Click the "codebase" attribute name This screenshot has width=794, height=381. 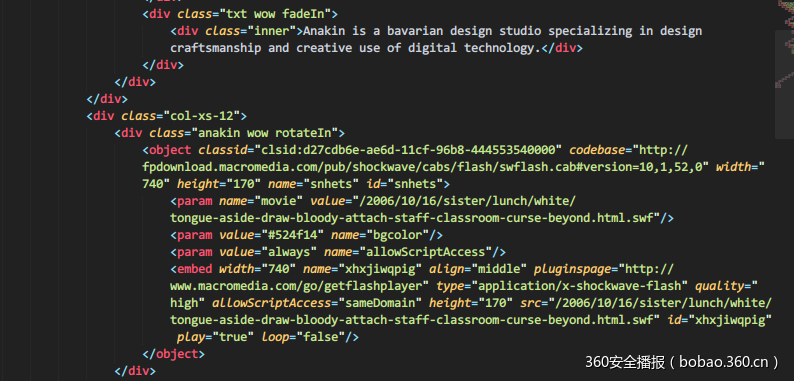tap(598, 150)
